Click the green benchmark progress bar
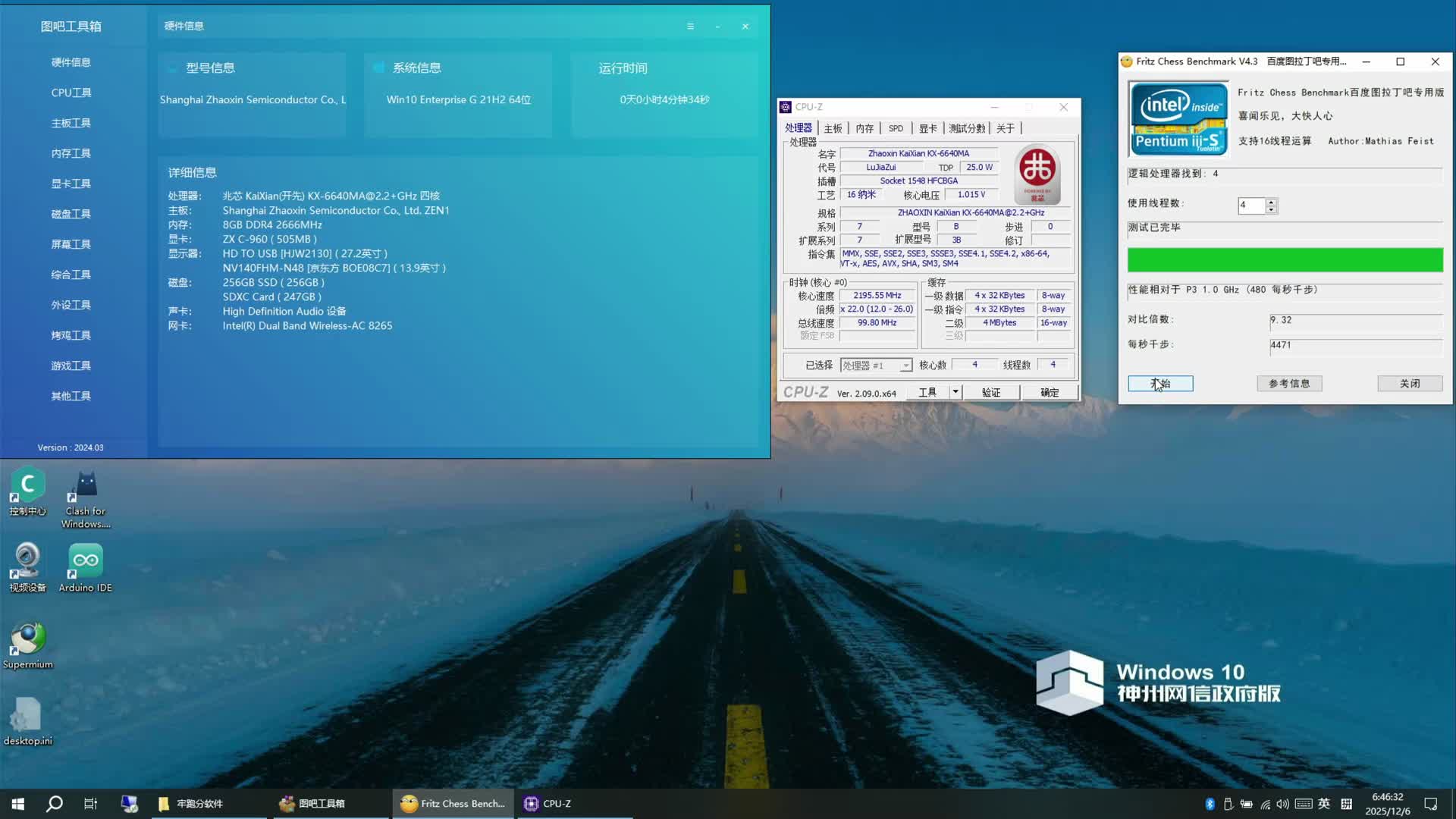The height and width of the screenshot is (819, 1456). pyautogui.click(x=1284, y=259)
